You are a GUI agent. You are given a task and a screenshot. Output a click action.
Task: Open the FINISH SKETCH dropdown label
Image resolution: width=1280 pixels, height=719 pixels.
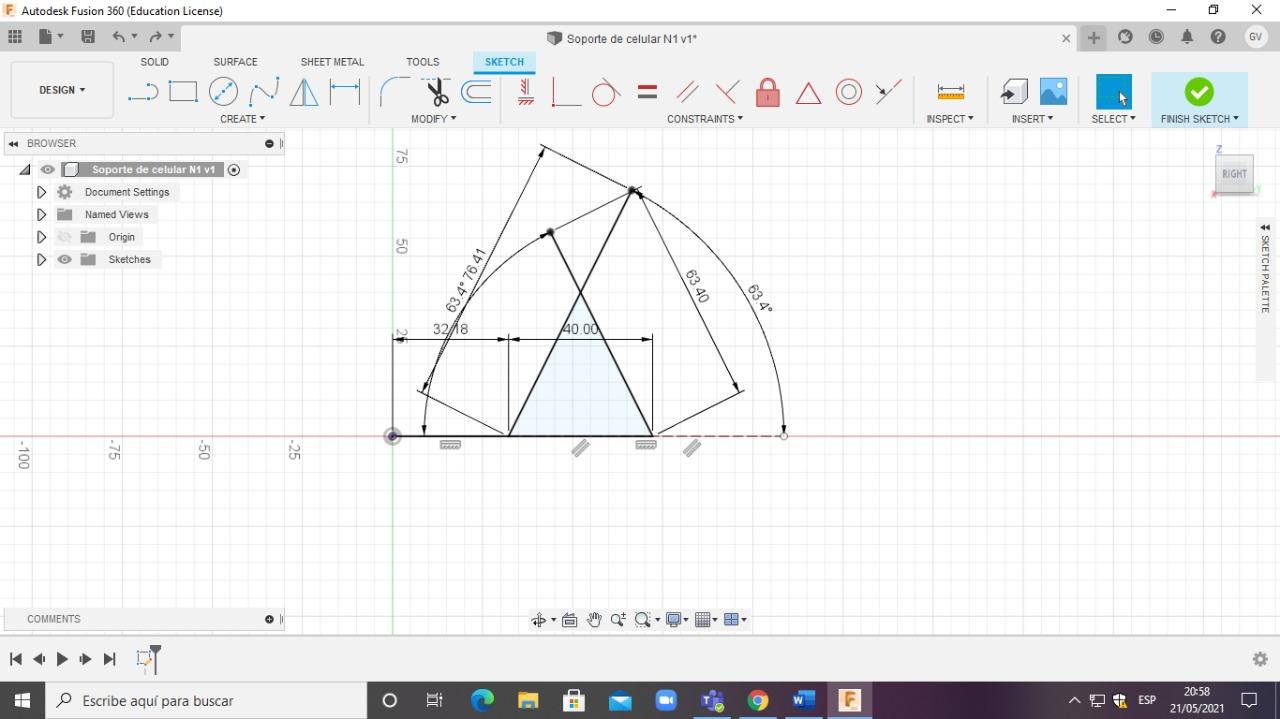(1200, 119)
